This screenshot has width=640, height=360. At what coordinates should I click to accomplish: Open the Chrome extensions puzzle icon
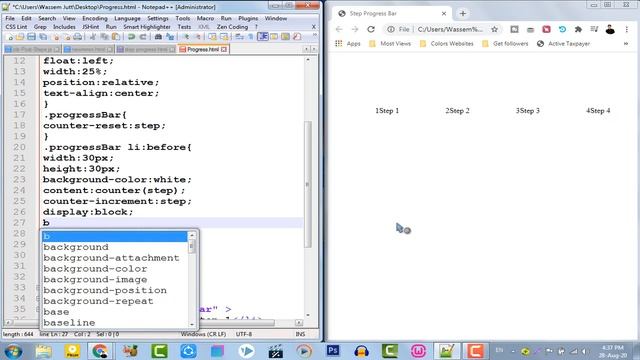(578, 29)
